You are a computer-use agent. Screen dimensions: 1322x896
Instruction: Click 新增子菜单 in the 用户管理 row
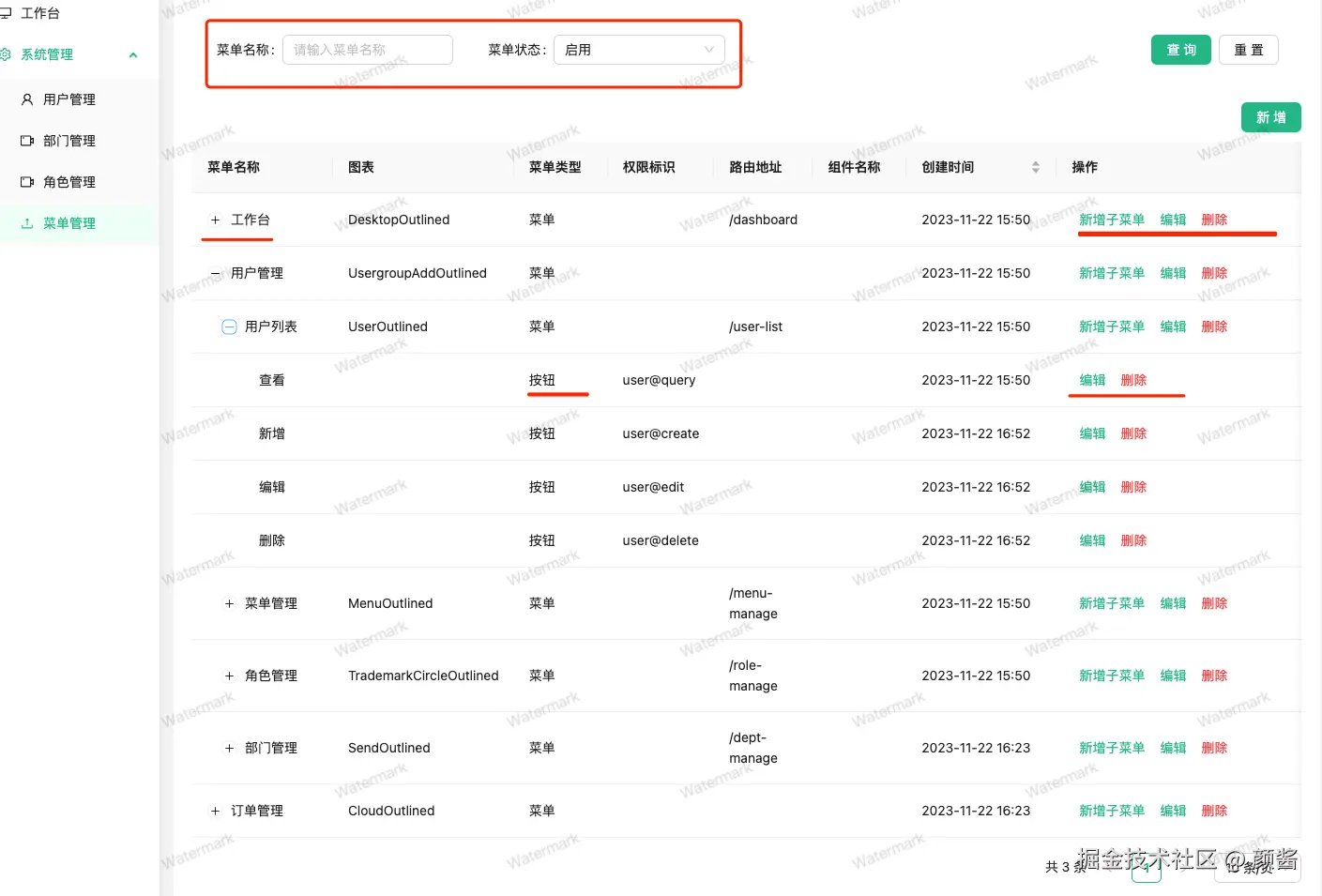coord(1112,273)
